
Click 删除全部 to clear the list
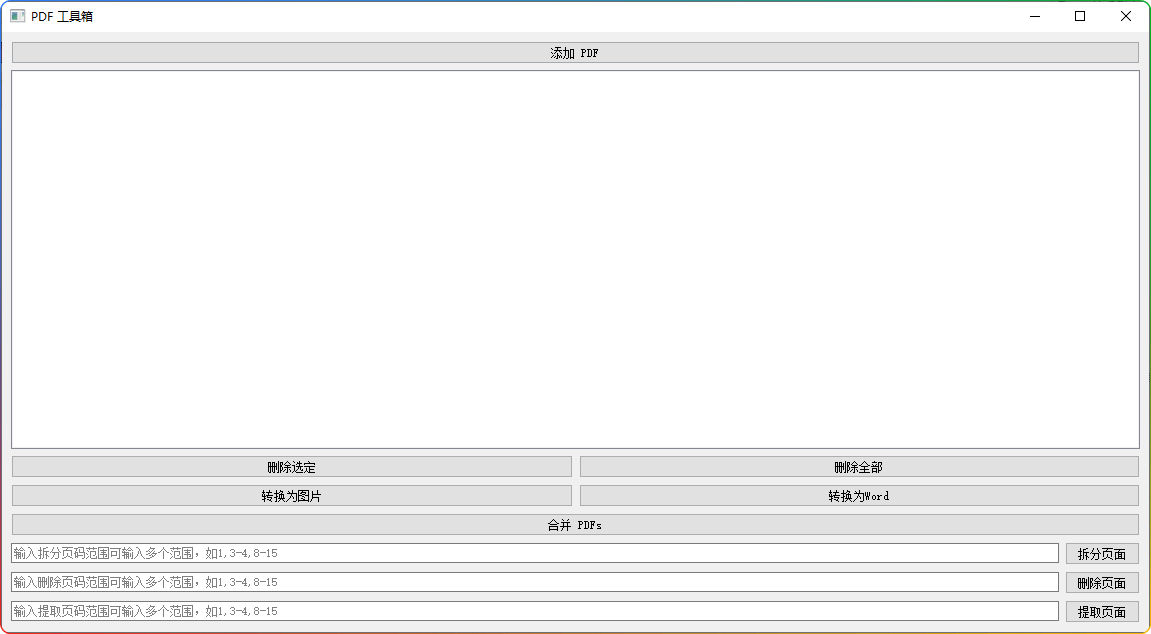pyautogui.click(x=858, y=467)
